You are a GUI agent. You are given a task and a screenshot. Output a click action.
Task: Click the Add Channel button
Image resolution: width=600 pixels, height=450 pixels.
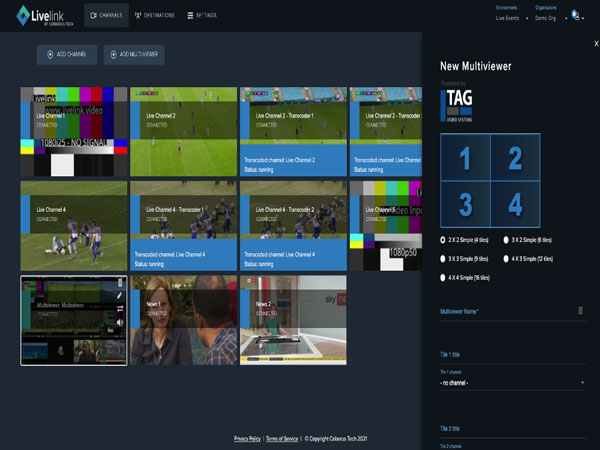(x=67, y=55)
